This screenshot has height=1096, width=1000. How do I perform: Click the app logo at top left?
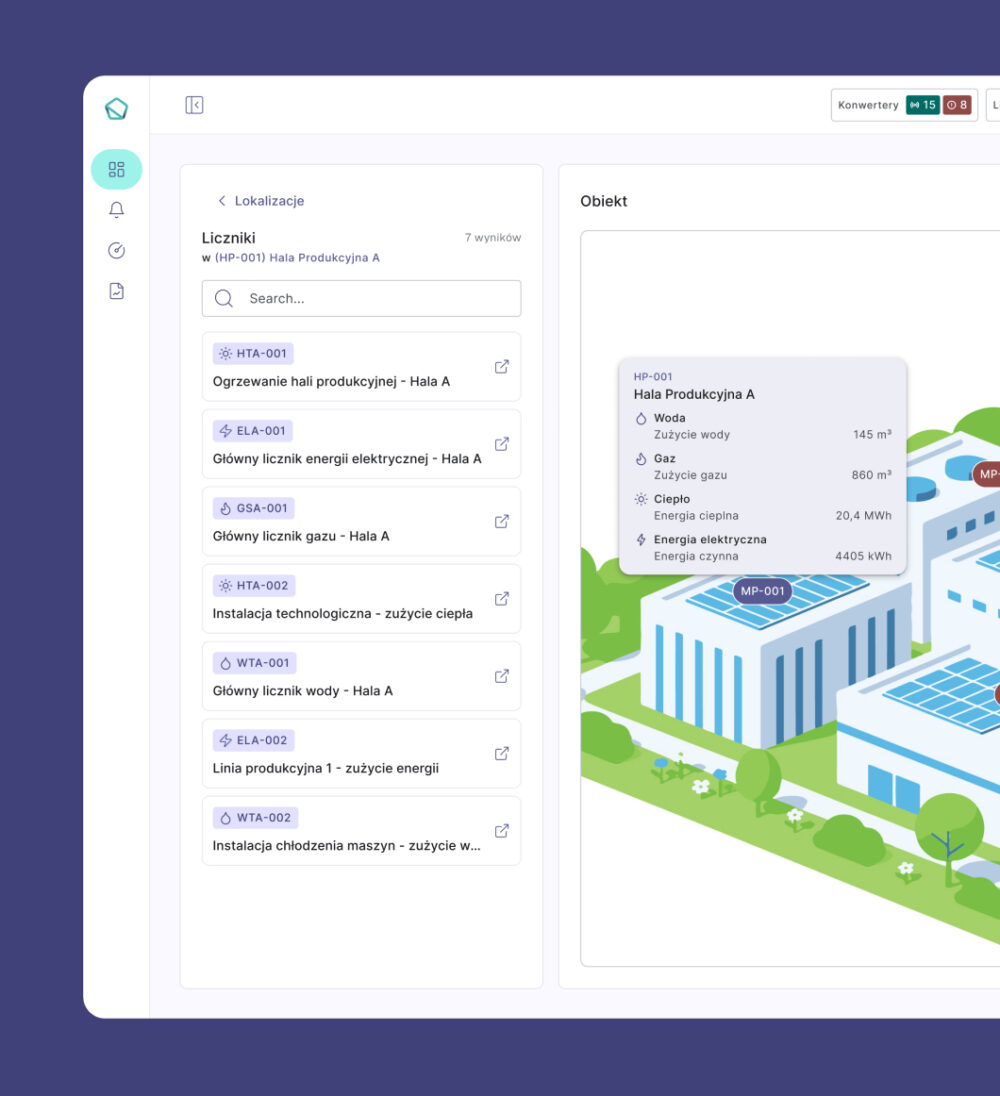(116, 109)
